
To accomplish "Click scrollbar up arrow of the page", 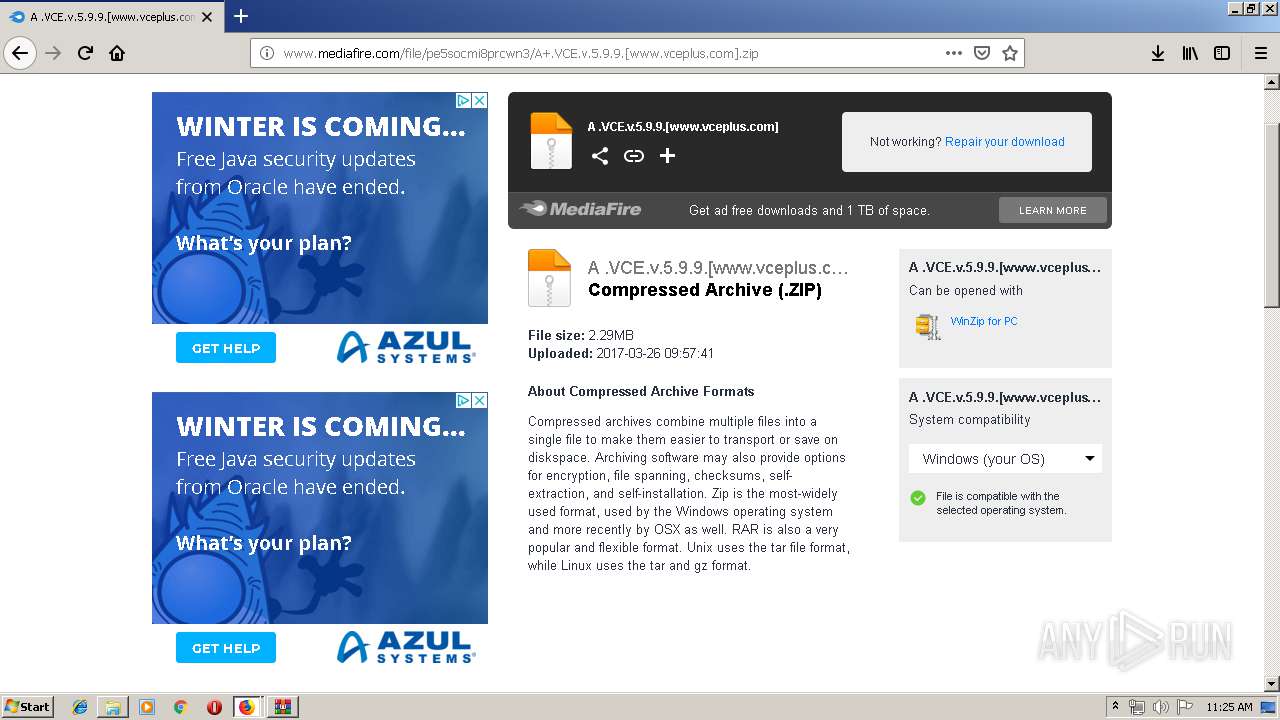I will click(1271, 82).
